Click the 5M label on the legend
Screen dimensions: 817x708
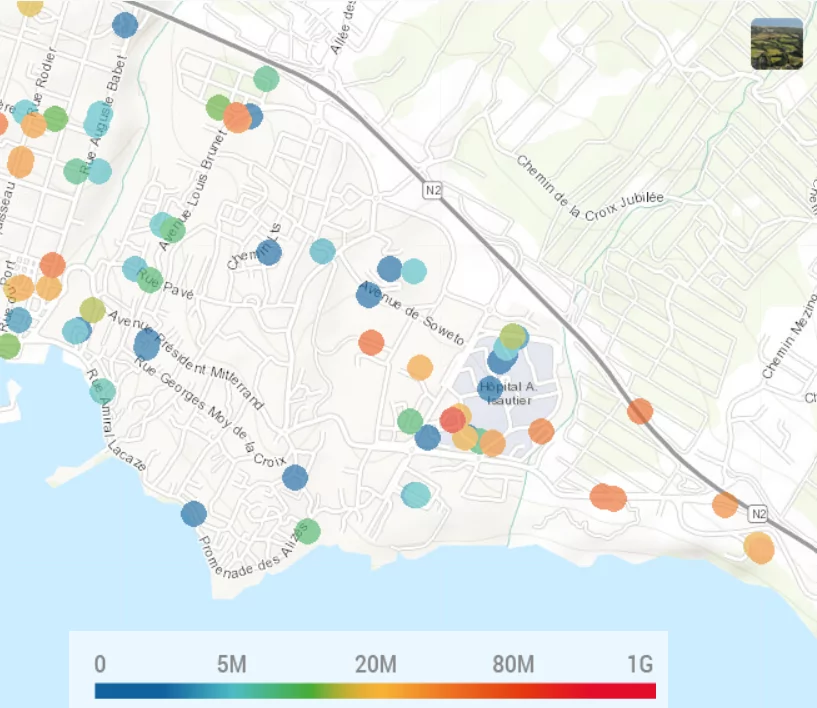point(232,664)
